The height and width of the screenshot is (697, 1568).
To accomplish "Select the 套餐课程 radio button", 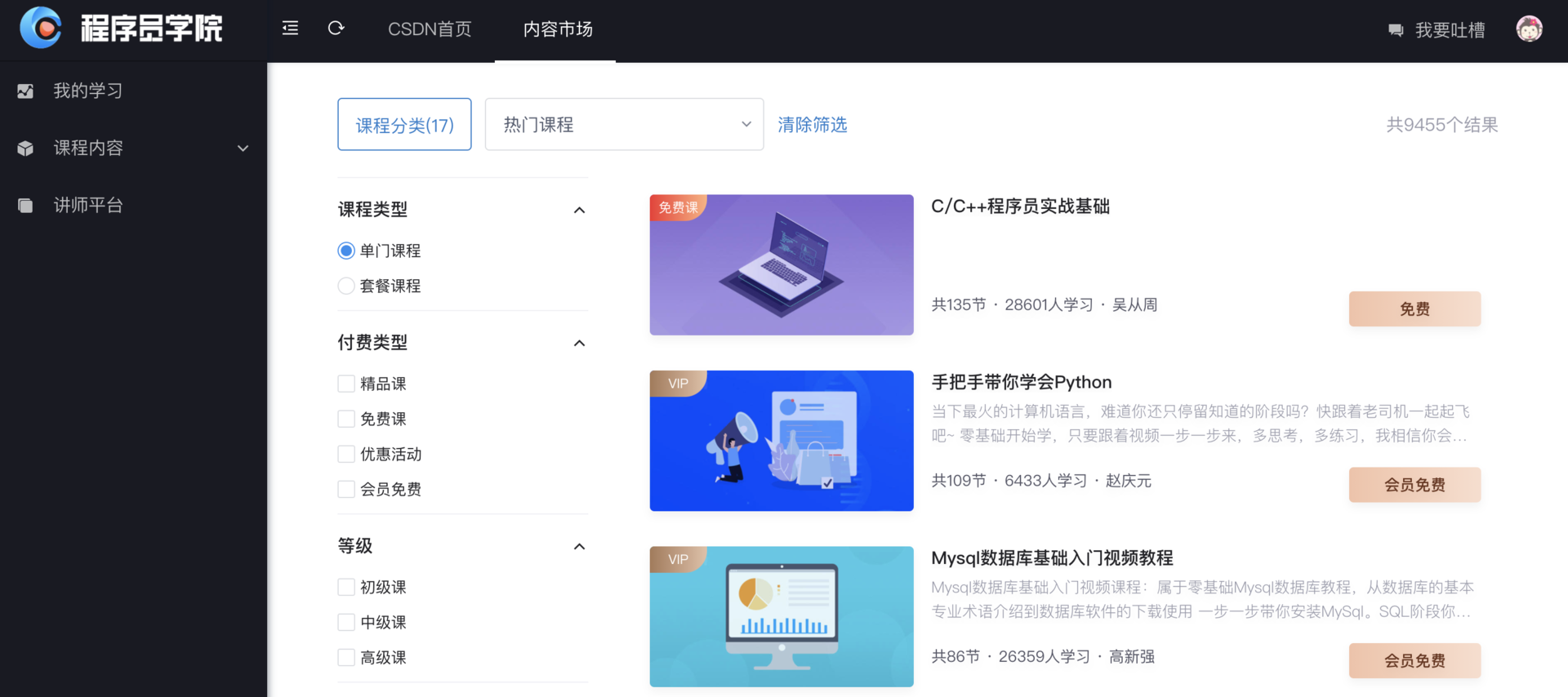I will pos(346,286).
